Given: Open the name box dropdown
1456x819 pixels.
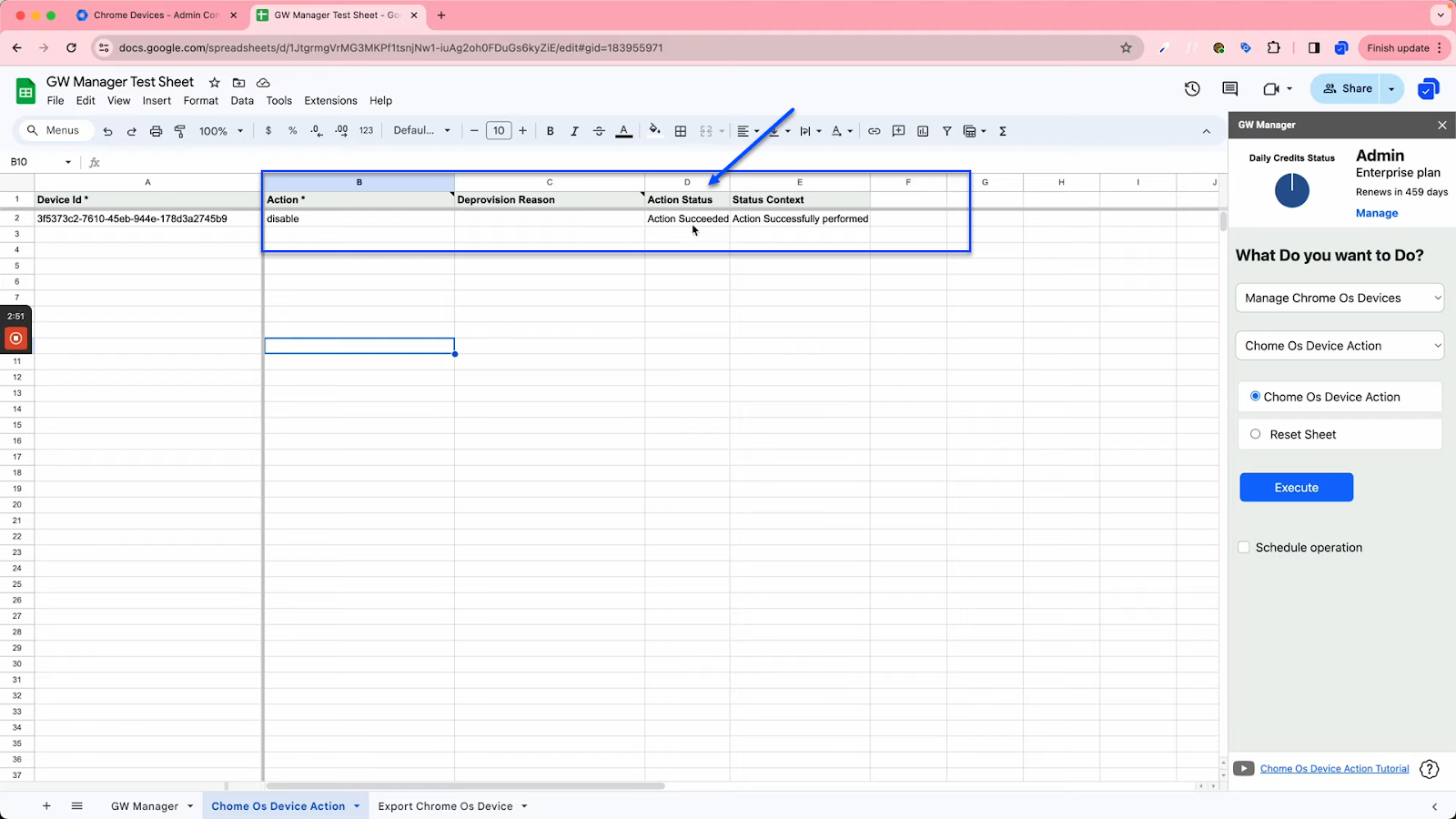Looking at the screenshot, I should (x=67, y=162).
